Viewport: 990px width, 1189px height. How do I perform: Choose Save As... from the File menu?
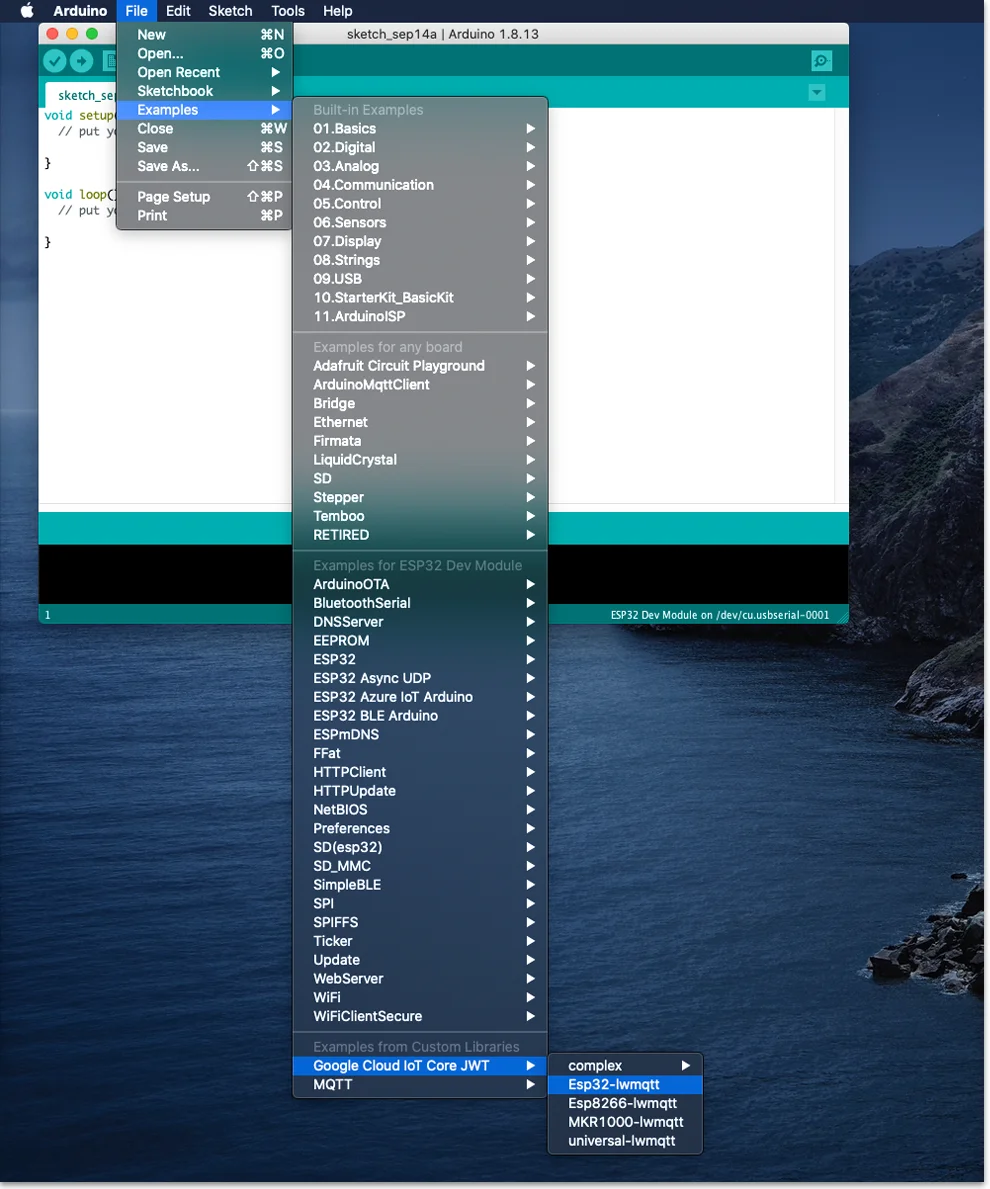204,166
